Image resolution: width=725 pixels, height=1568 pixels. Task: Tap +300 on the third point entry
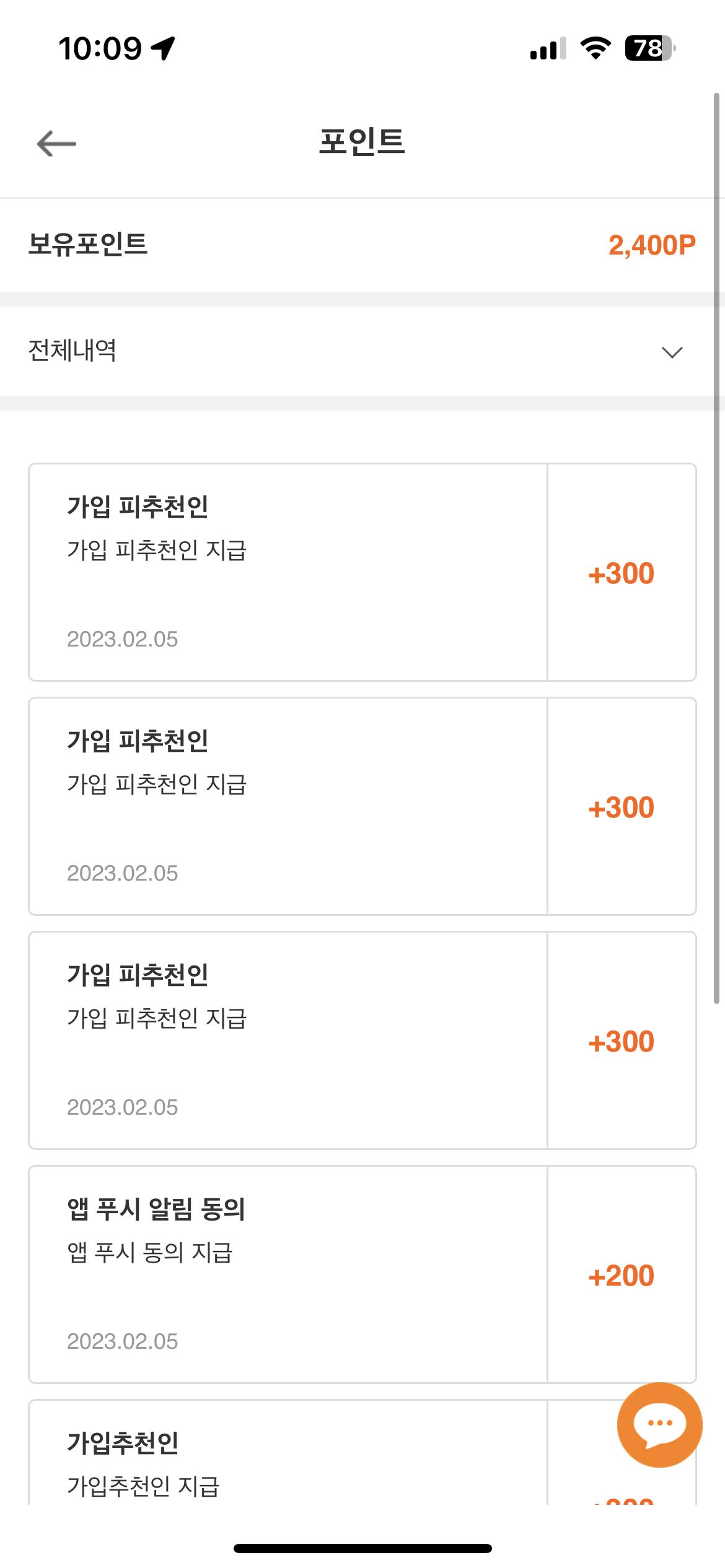tap(621, 1042)
